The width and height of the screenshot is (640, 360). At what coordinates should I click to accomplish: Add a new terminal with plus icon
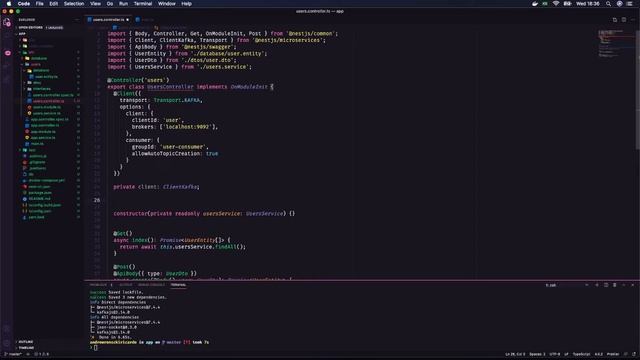point(597,285)
